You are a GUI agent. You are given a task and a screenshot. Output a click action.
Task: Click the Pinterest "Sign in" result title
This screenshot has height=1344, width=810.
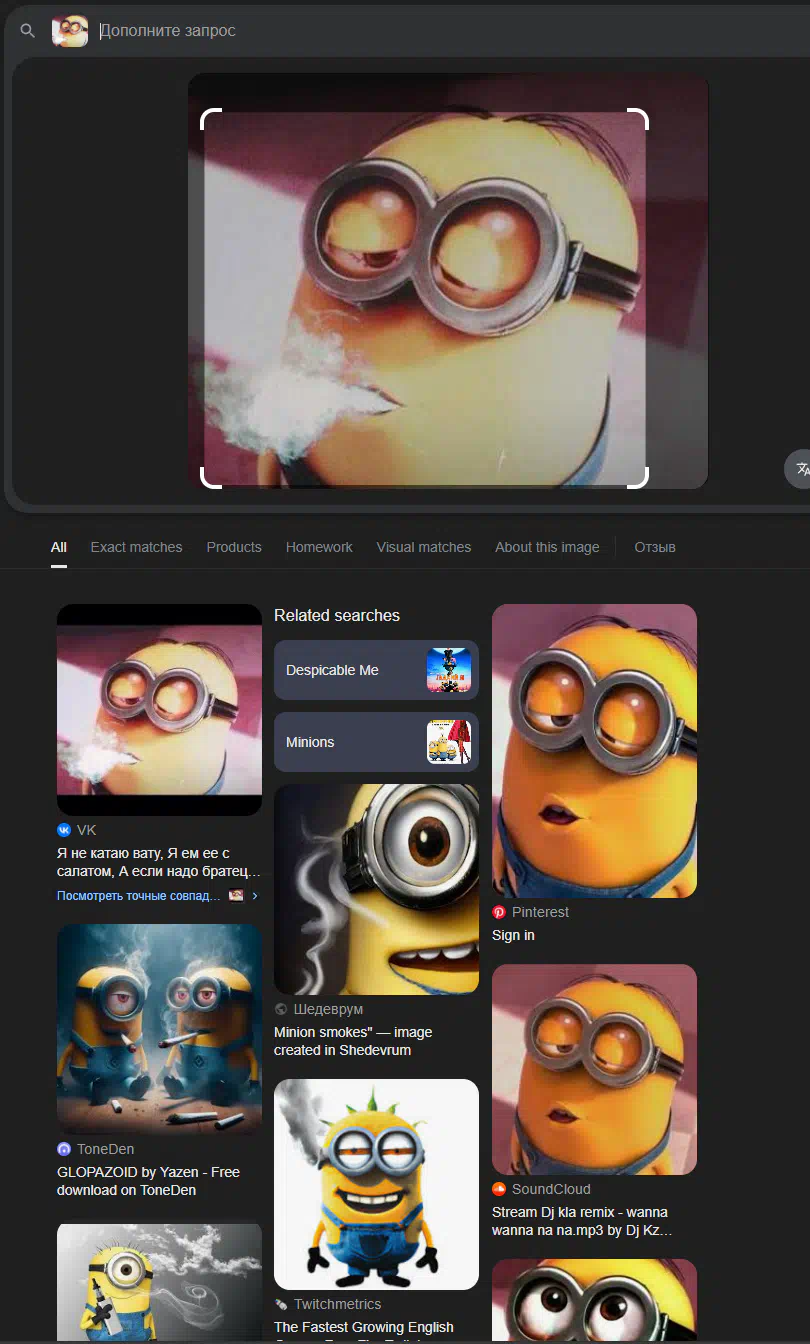coord(513,935)
